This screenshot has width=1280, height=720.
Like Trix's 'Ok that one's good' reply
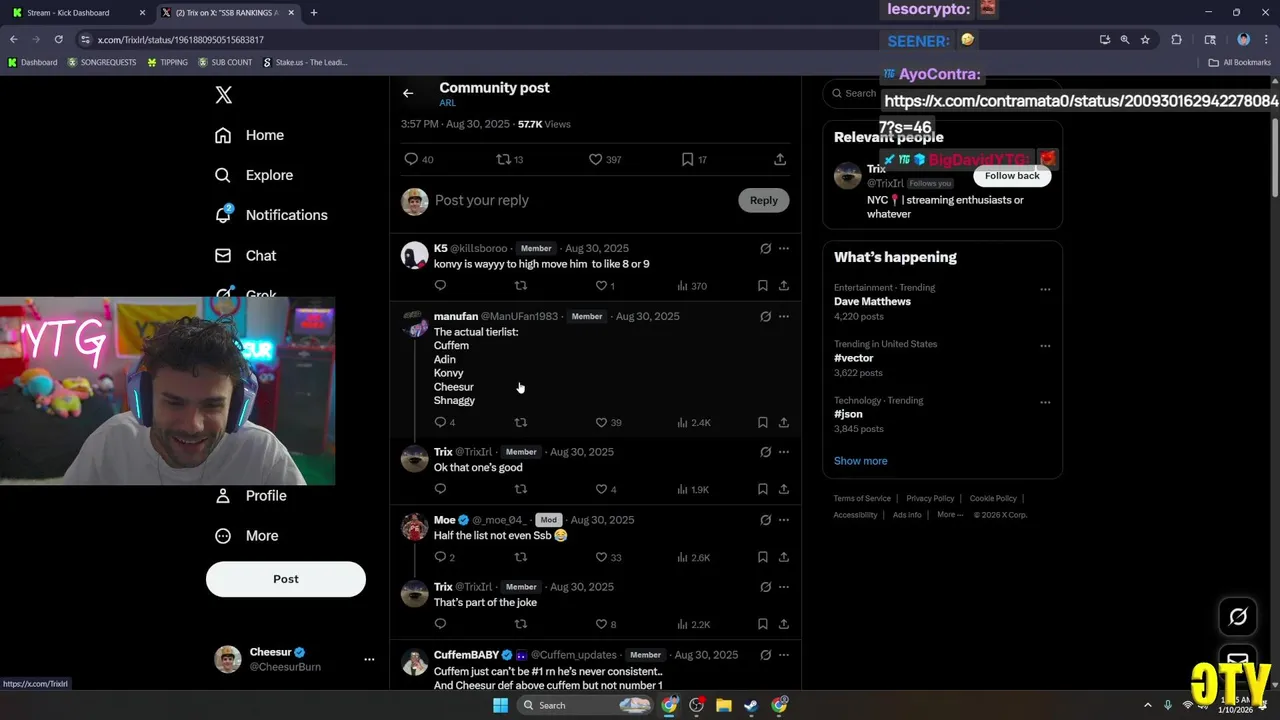[x=606, y=489]
